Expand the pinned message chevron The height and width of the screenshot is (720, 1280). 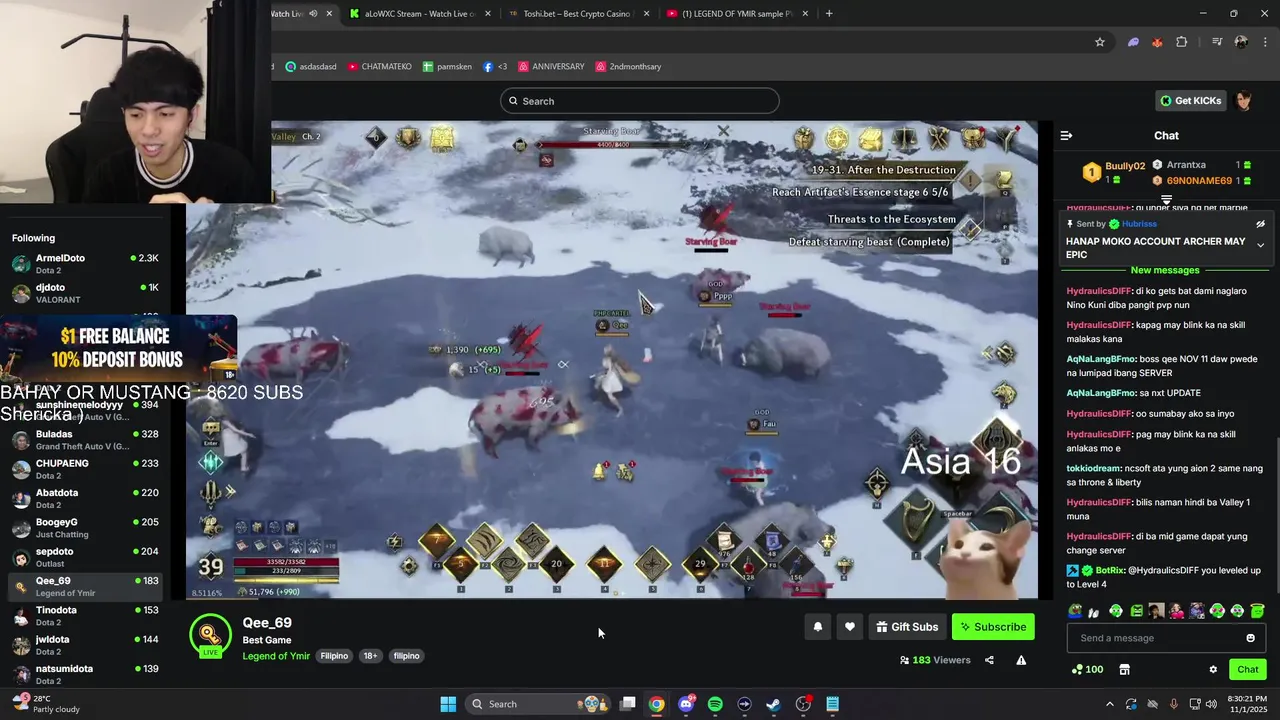[x=1260, y=245]
